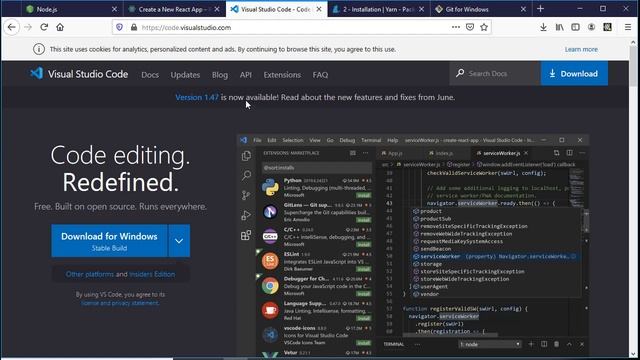This screenshot has width=640, height=360.
Task: Click the site padlock icon
Action: 134,27
